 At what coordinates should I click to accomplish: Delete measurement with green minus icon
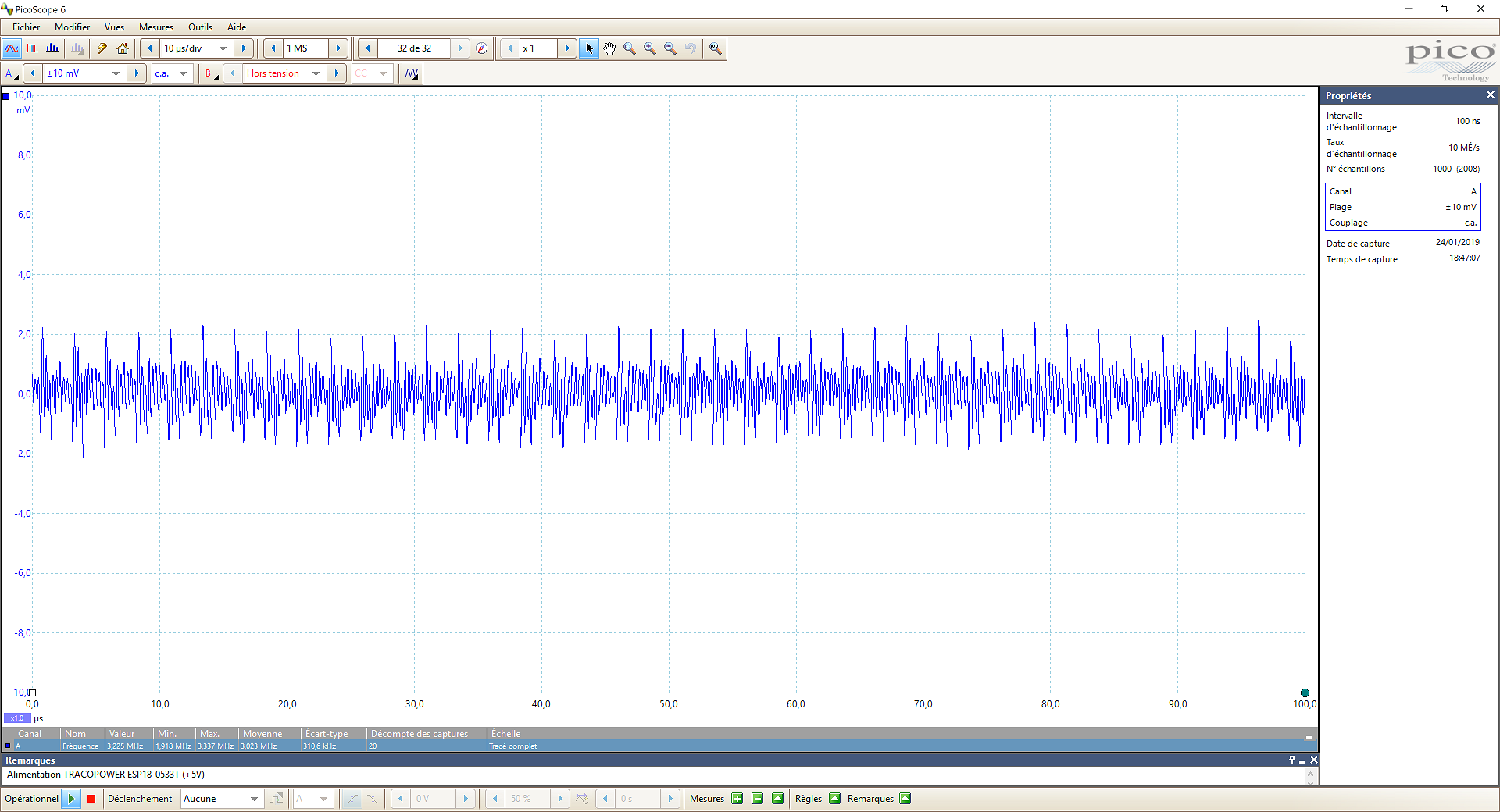[757, 799]
